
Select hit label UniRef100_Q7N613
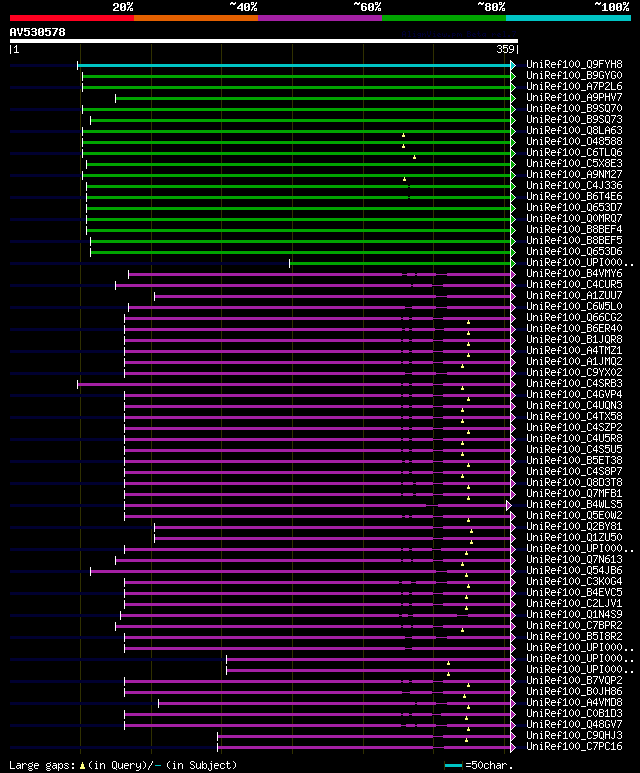click(x=574, y=560)
